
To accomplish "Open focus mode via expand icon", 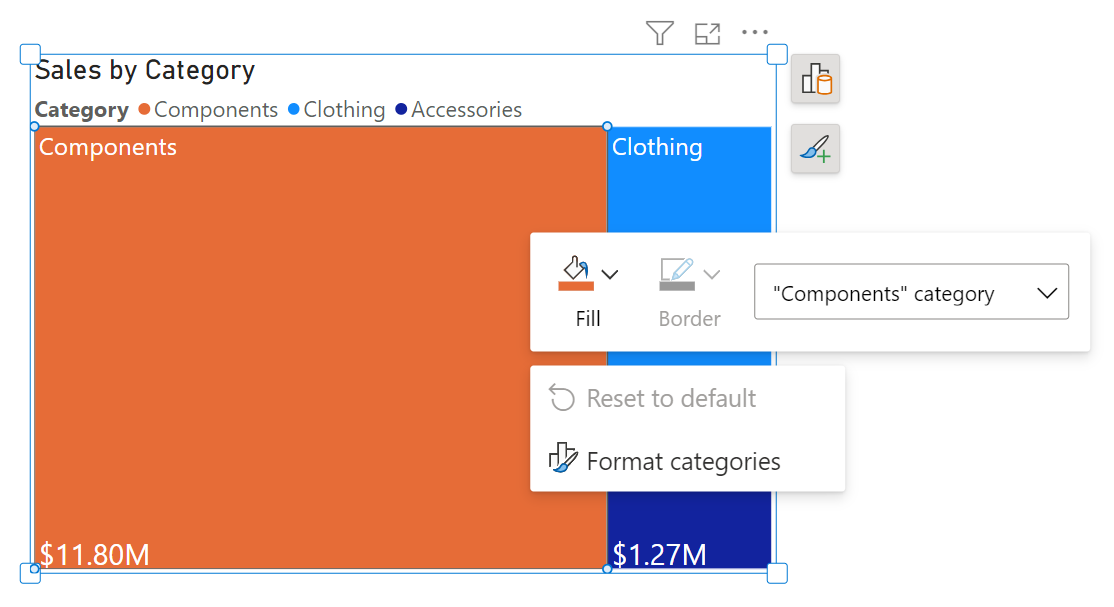I will [708, 33].
